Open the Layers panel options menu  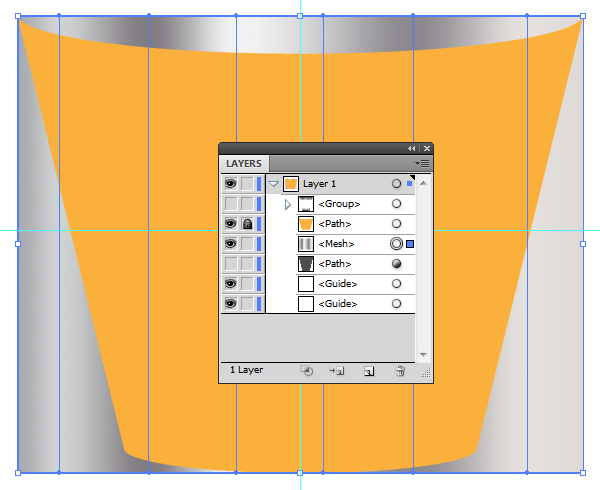(422, 164)
